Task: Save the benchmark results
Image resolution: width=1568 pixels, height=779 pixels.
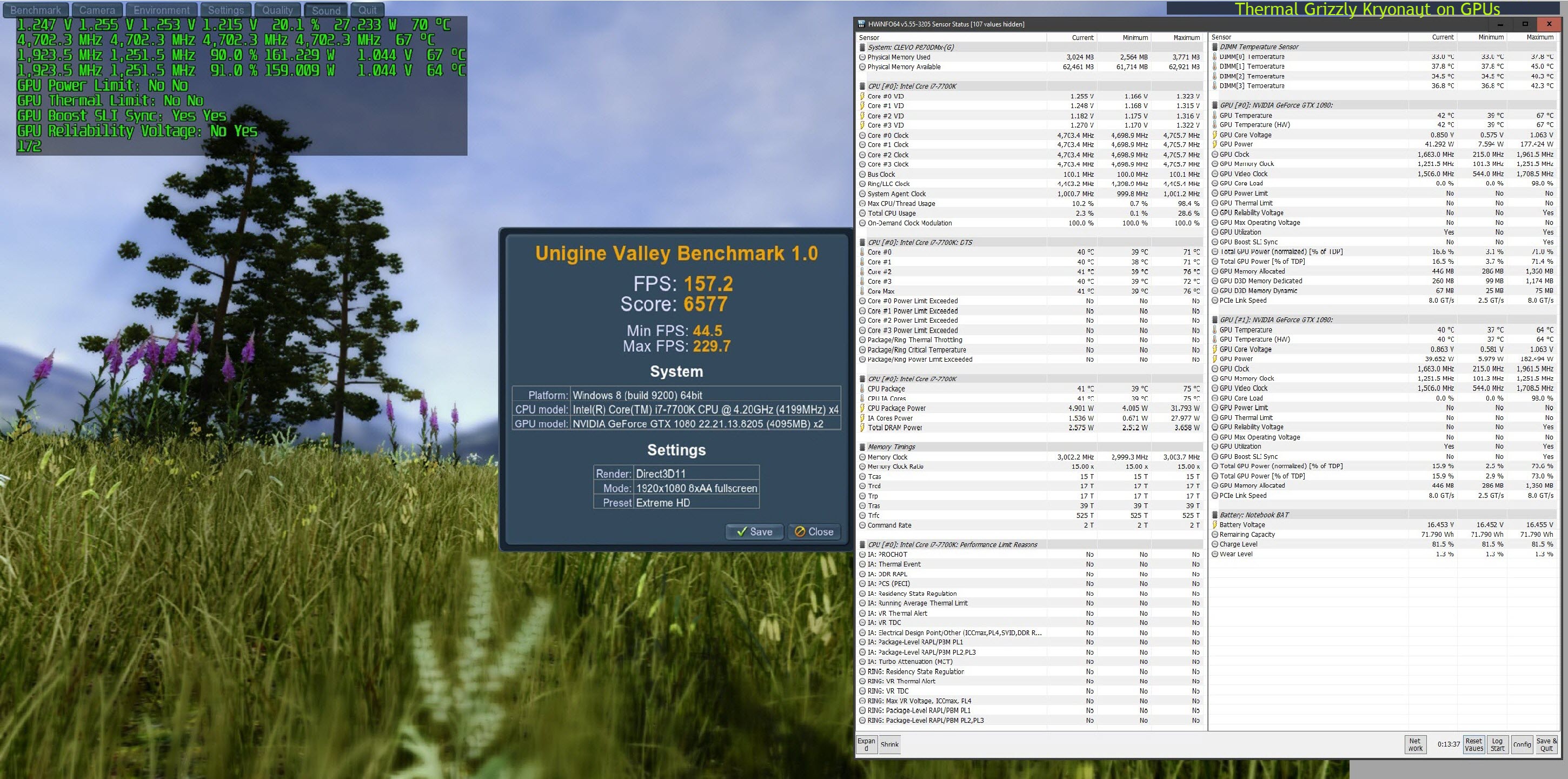Action: [x=754, y=531]
